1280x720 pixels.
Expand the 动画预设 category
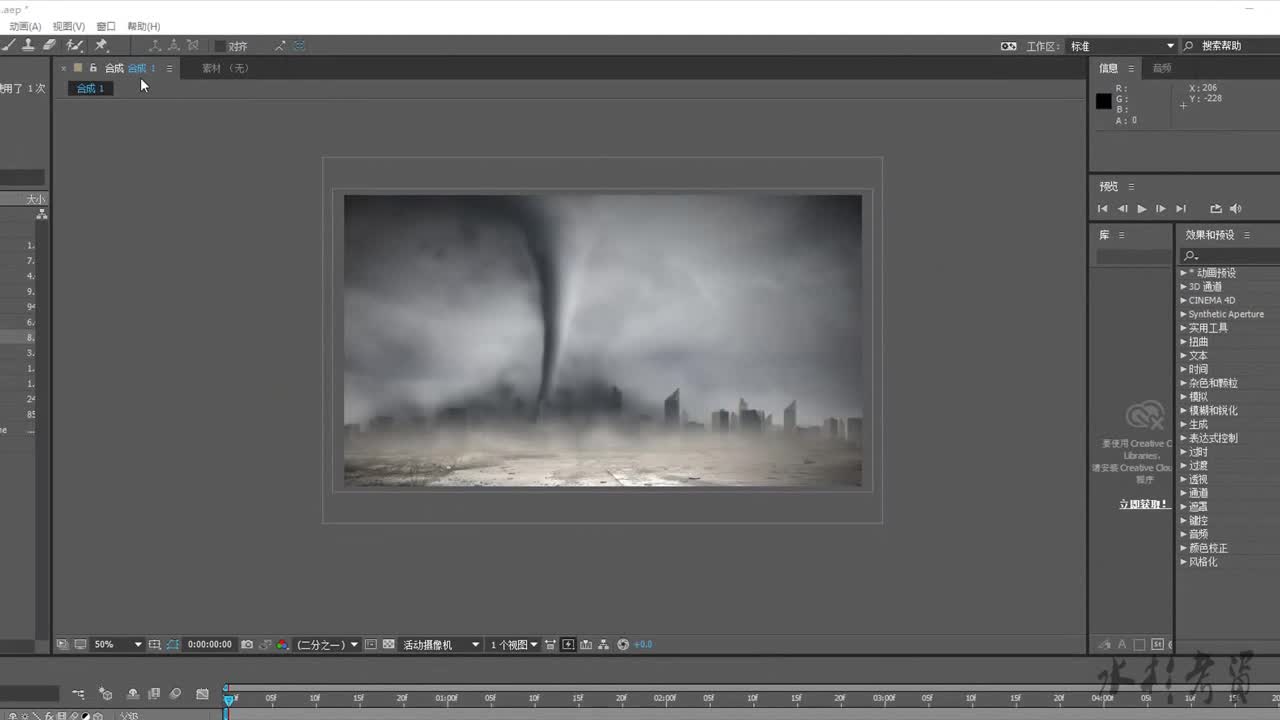[x=1184, y=273]
